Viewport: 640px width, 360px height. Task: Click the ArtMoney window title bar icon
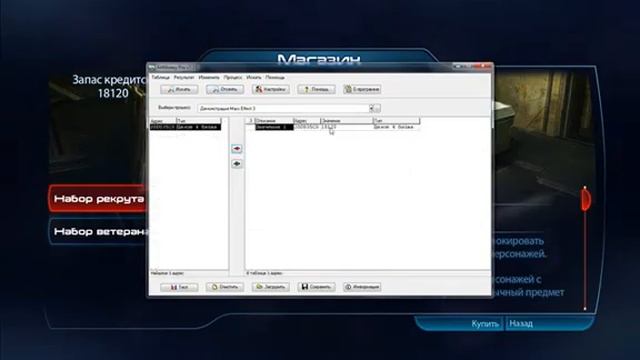[152, 67]
